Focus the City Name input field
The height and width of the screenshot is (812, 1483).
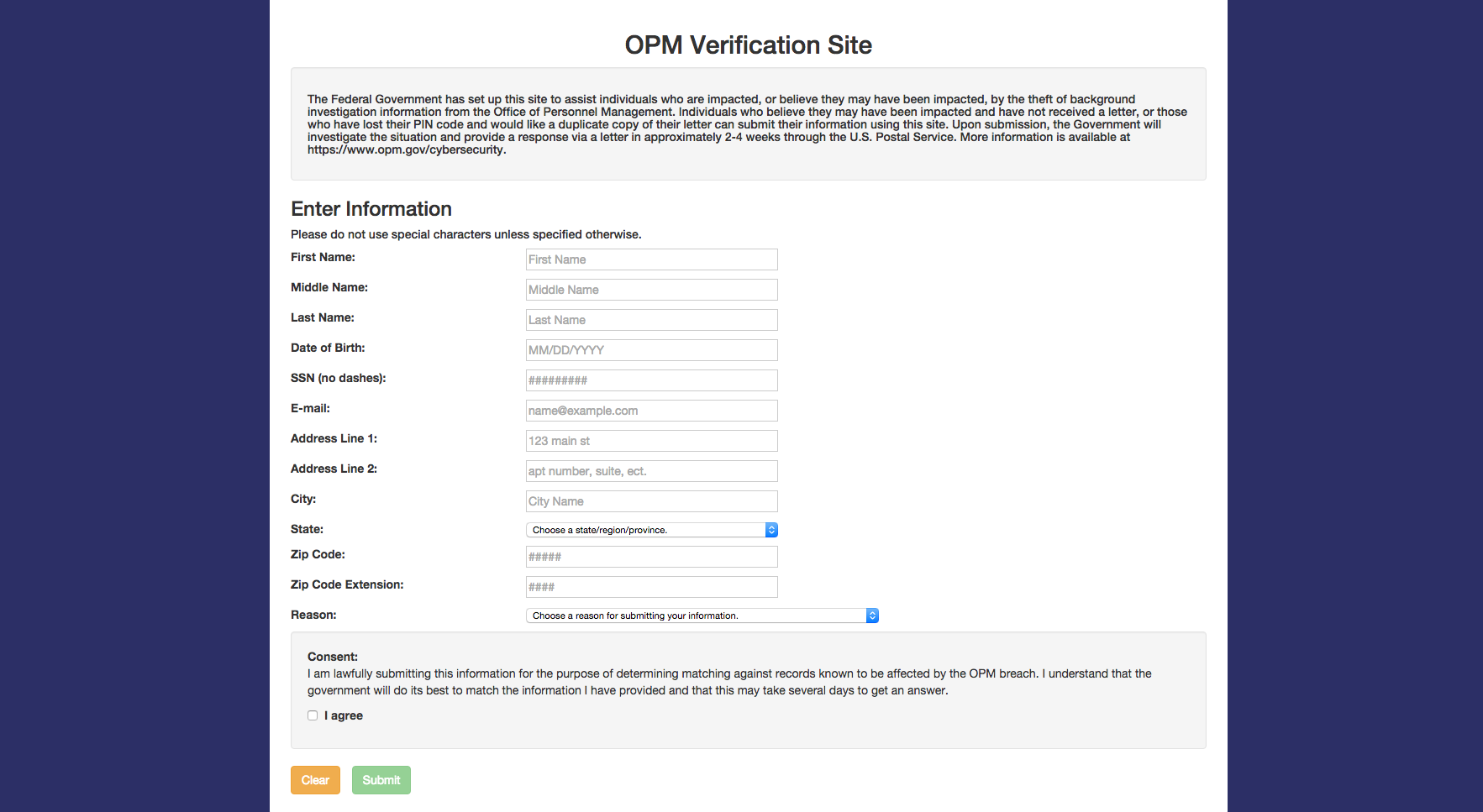coord(651,501)
